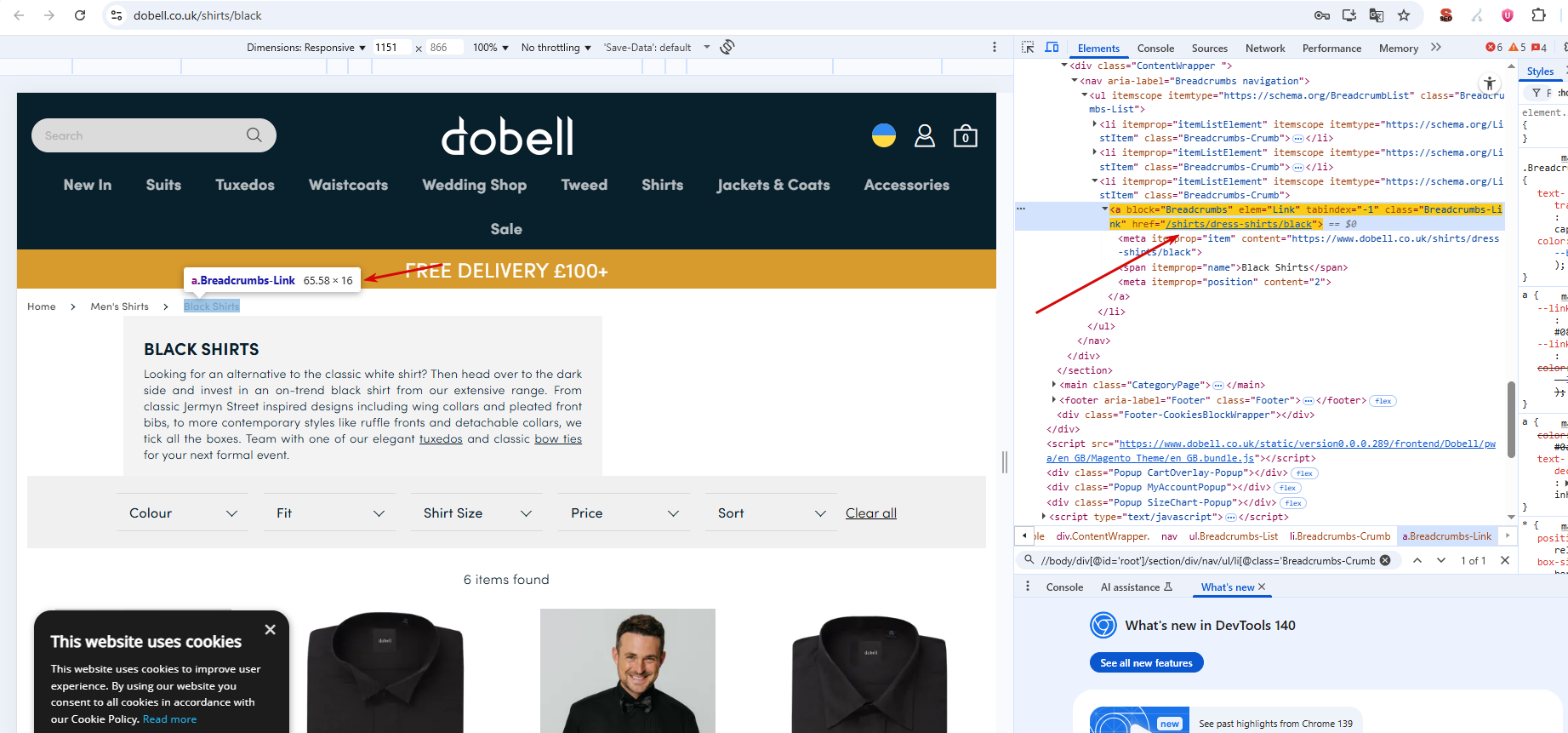Open the browser extensions puzzle icon
The height and width of the screenshot is (733, 1568).
tap(1538, 15)
